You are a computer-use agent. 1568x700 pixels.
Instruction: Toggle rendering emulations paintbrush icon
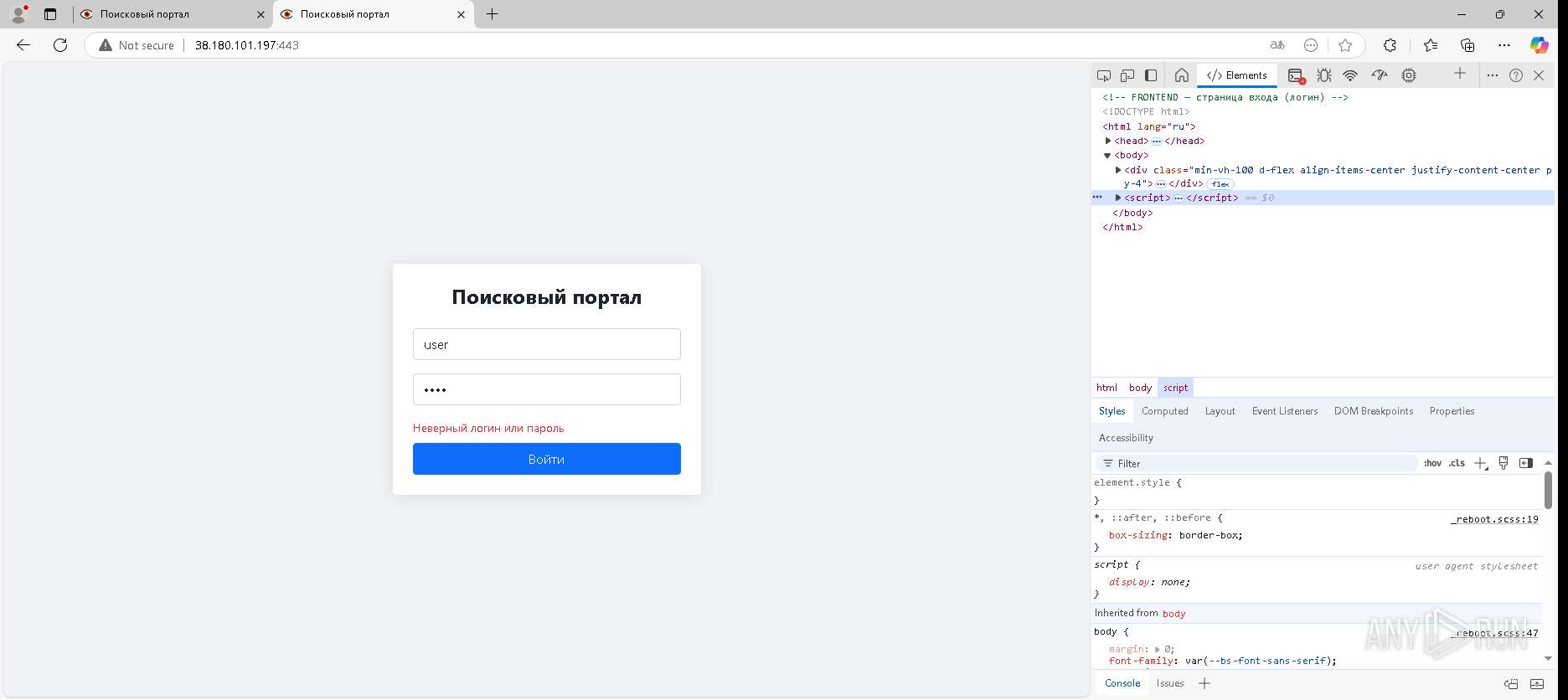point(1504,463)
